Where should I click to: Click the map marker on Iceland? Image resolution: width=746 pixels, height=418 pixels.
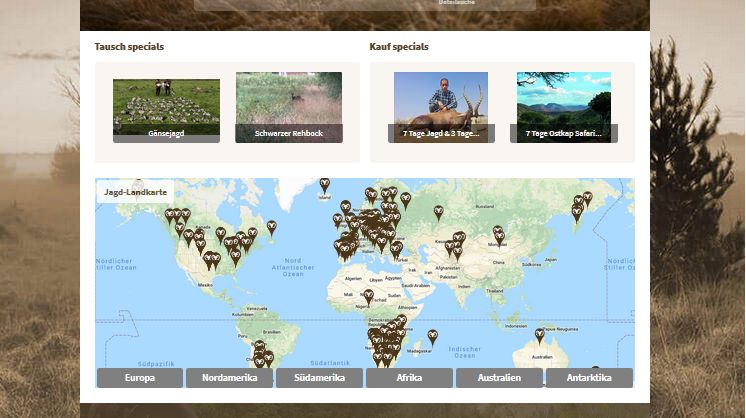324,185
